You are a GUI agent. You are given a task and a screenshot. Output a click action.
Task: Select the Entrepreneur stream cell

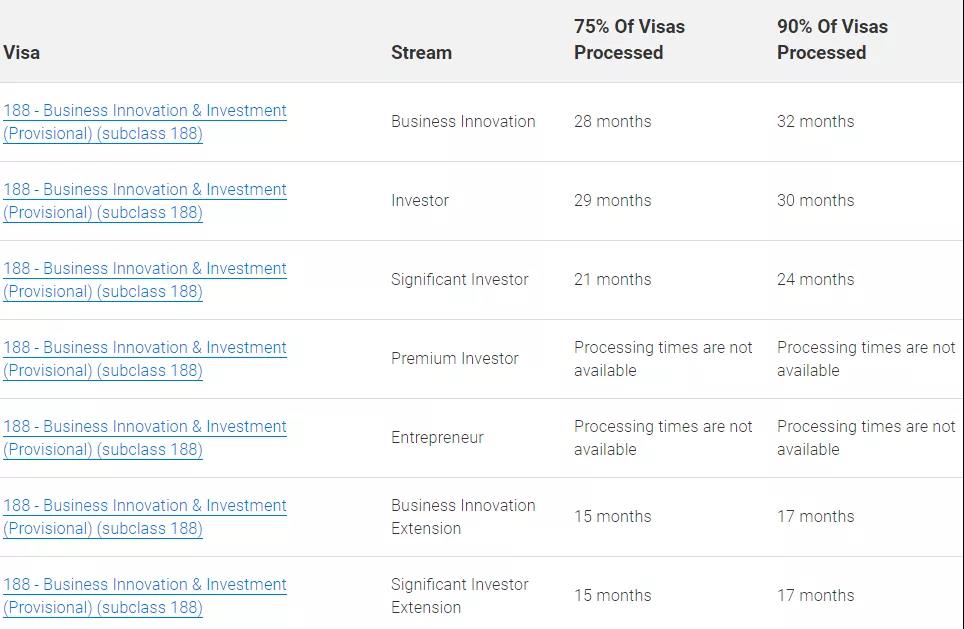[437, 438]
